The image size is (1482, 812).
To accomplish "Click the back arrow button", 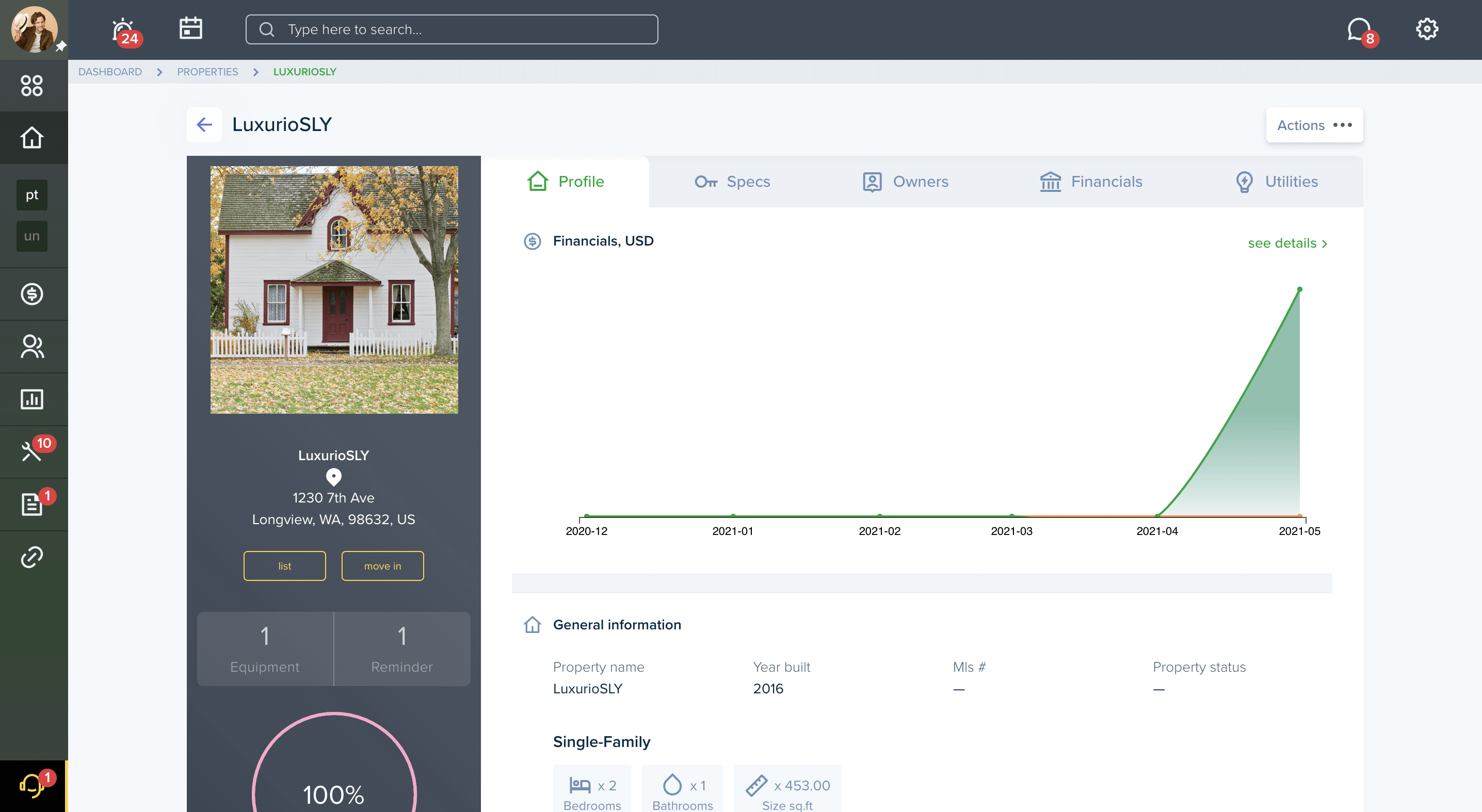I will click(204, 125).
